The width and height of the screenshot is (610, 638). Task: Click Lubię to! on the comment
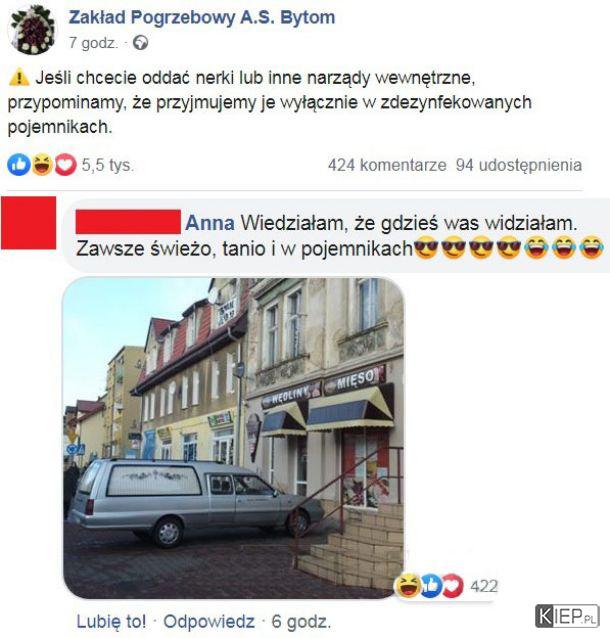[111, 621]
